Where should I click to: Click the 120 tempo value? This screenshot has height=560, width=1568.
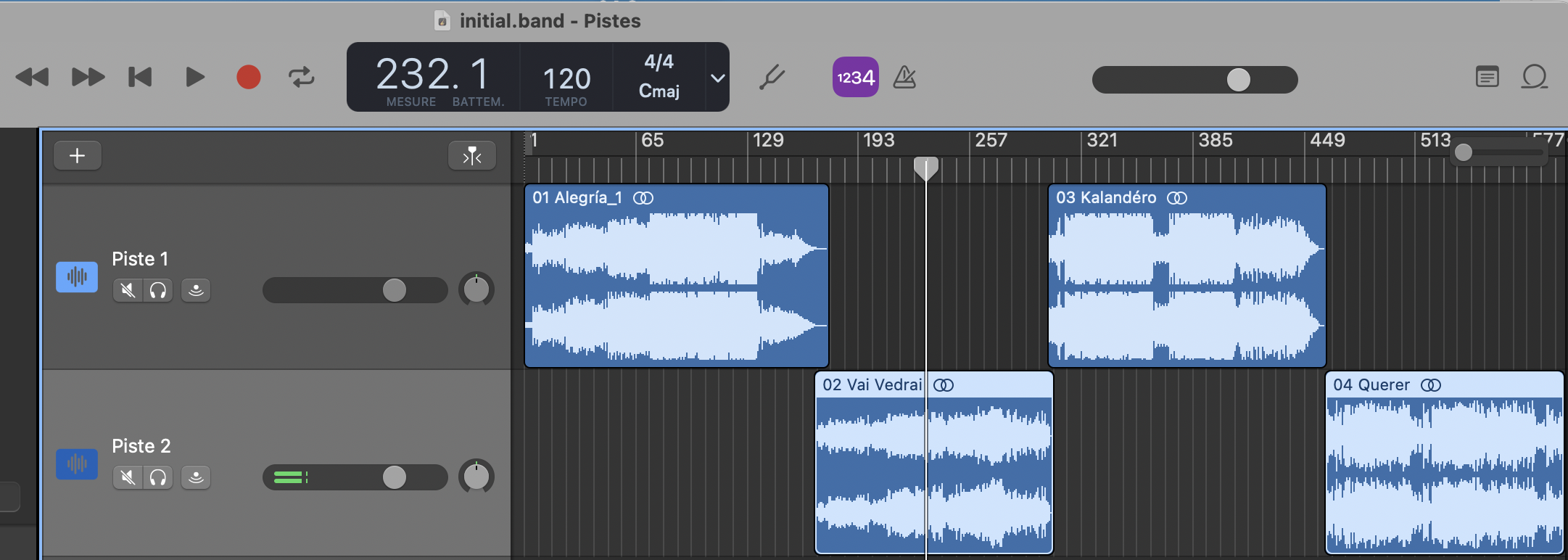[x=566, y=78]
